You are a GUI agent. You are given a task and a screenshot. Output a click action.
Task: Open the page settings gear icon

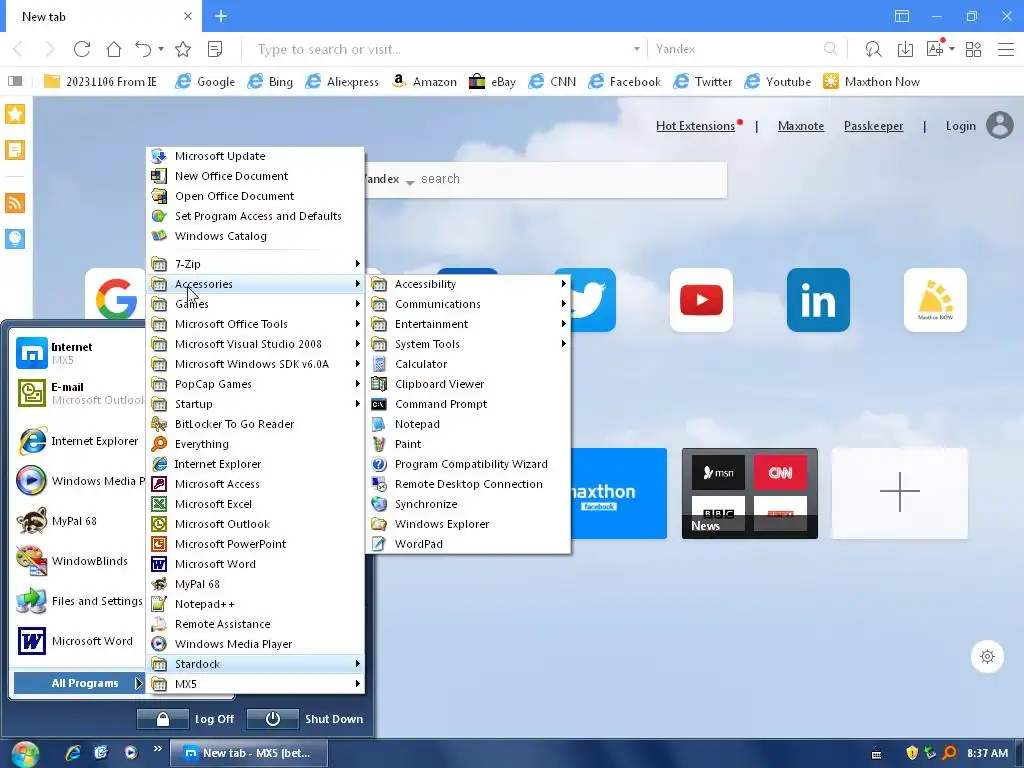[987, 656]
